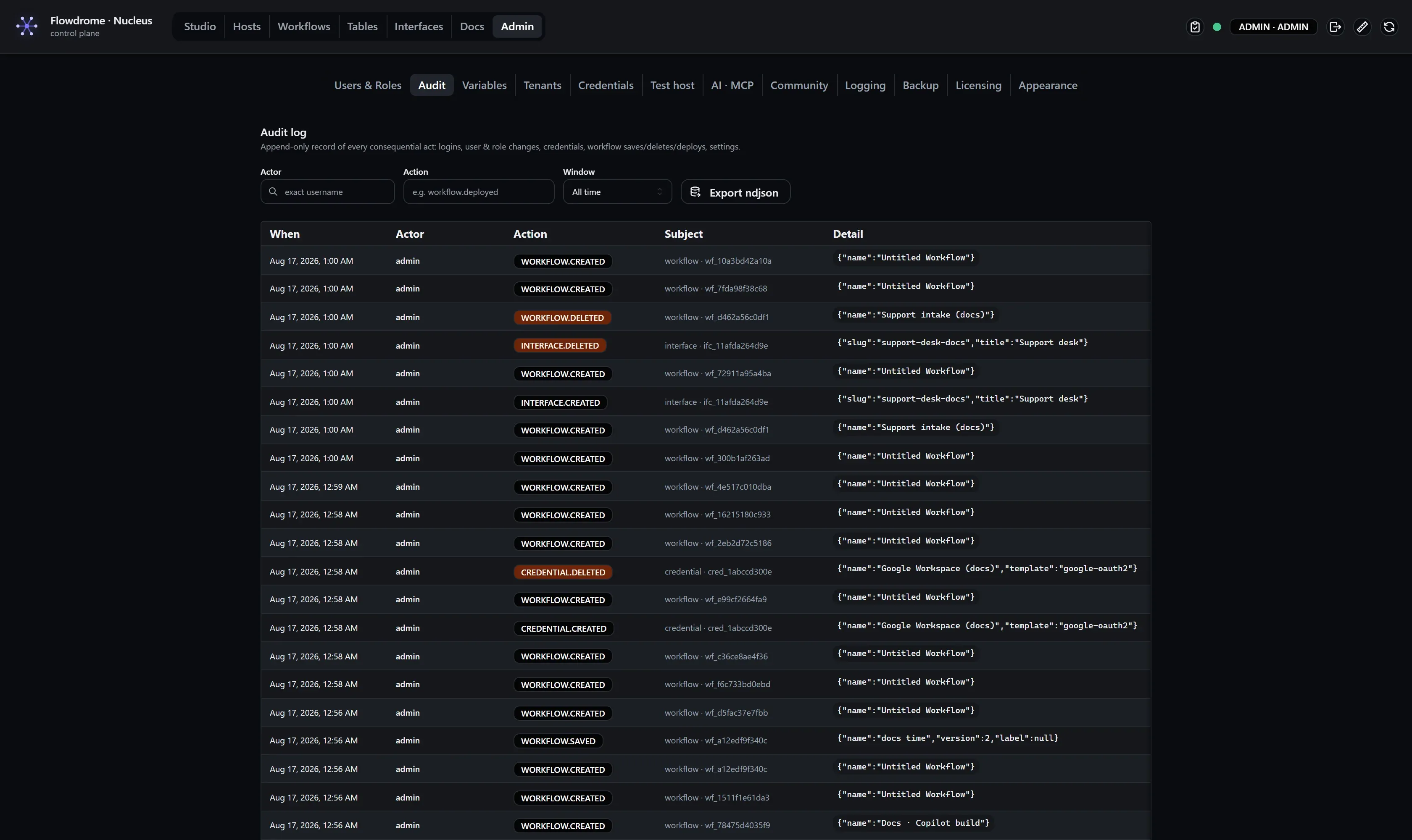Click the INTERFACE.CREATED action badge

[560, 402]
